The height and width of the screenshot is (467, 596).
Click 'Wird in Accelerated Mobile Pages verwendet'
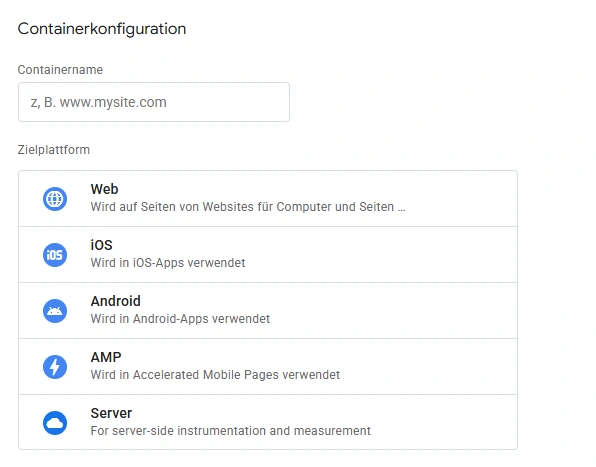pos(215,375)
